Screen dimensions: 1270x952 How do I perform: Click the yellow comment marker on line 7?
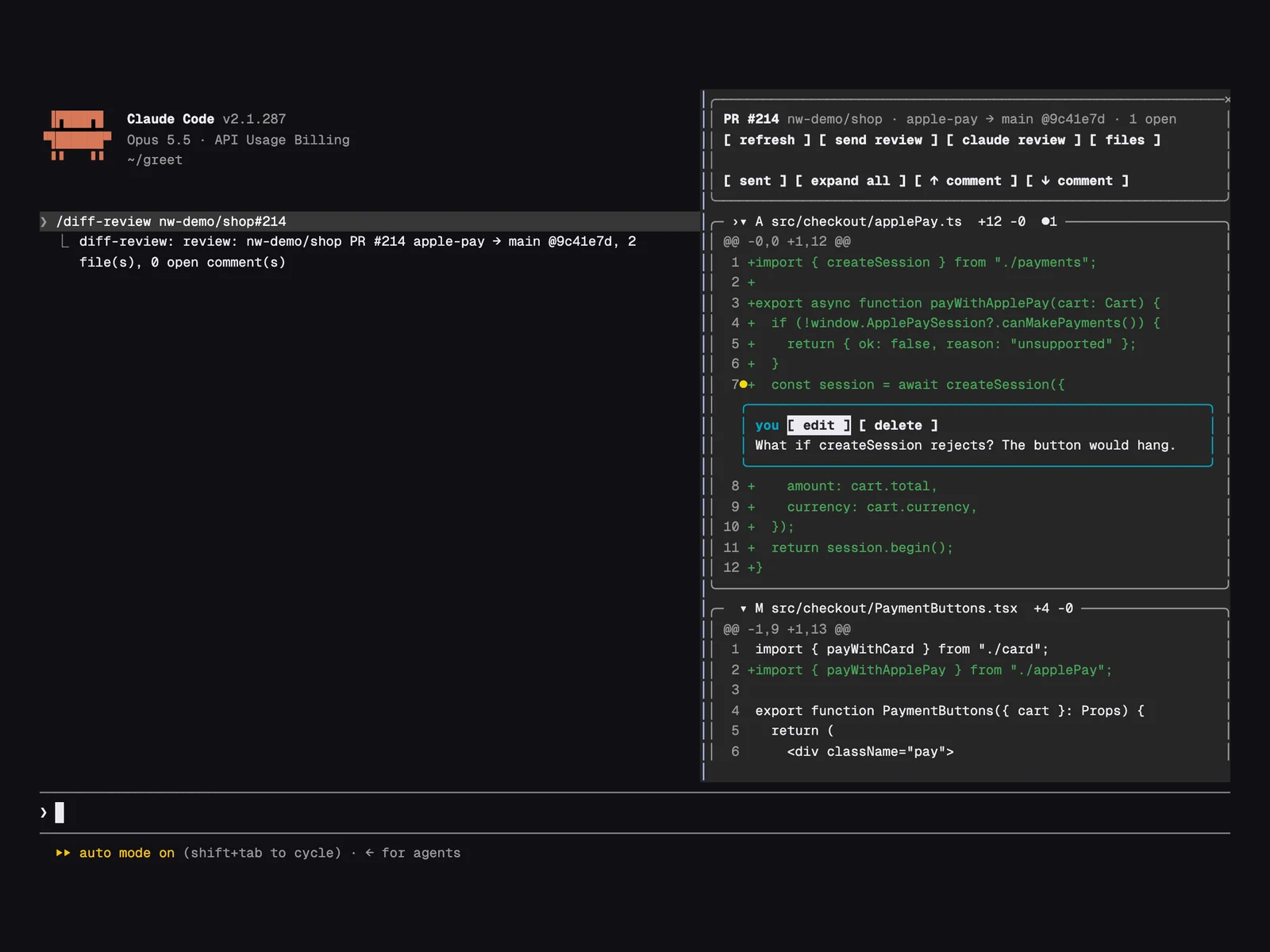[x=743, y=384]
